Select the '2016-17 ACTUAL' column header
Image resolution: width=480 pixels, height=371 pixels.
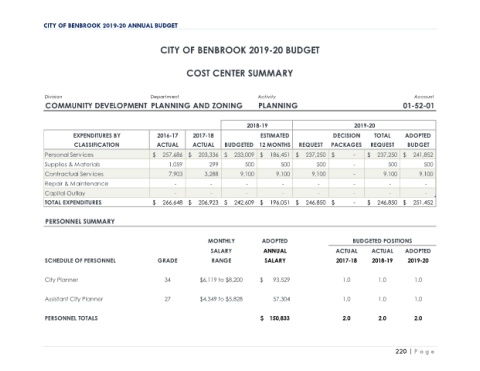pos(168,140)
